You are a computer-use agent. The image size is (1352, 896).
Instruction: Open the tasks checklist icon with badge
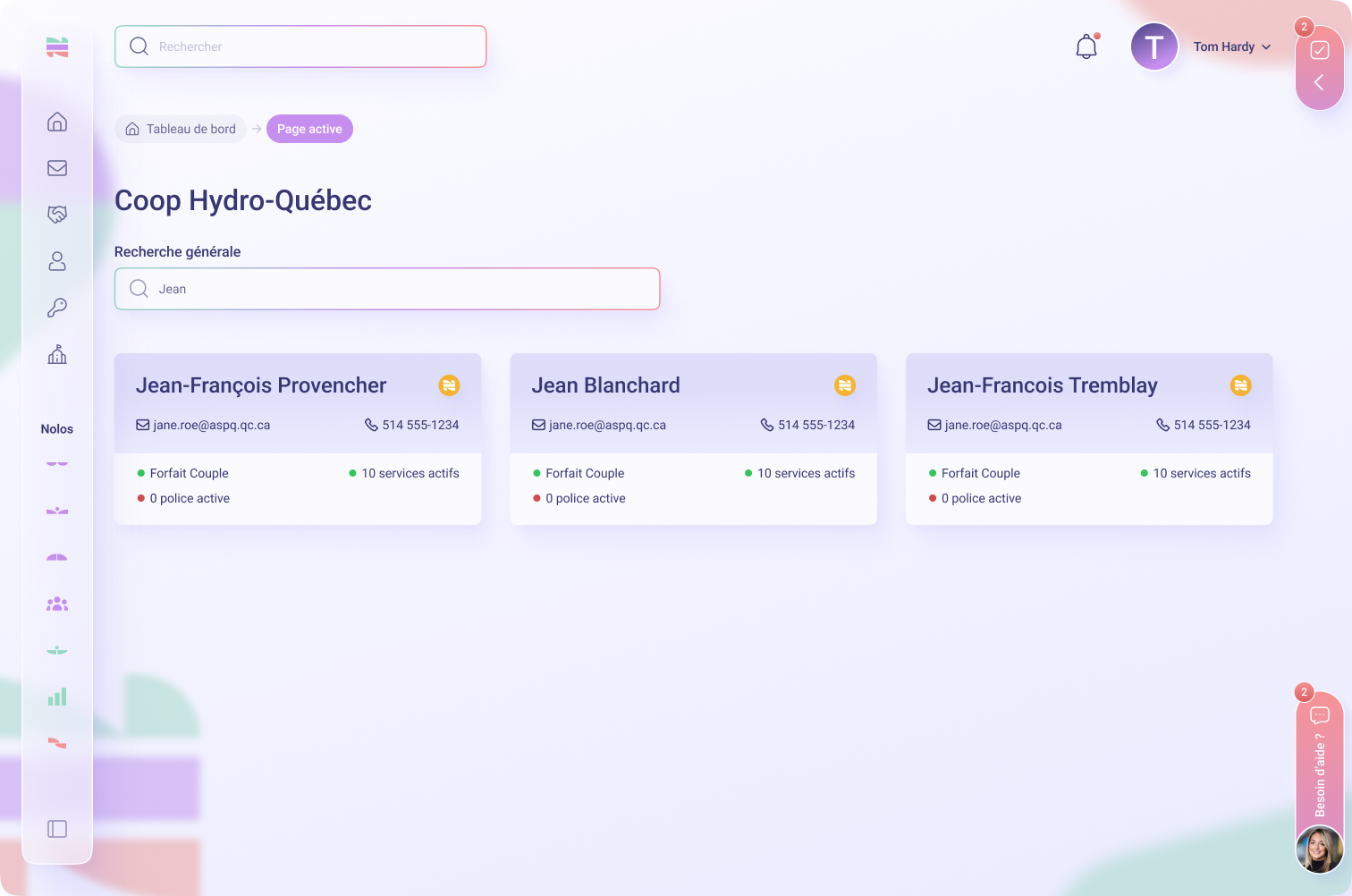tap(1320, 50)
